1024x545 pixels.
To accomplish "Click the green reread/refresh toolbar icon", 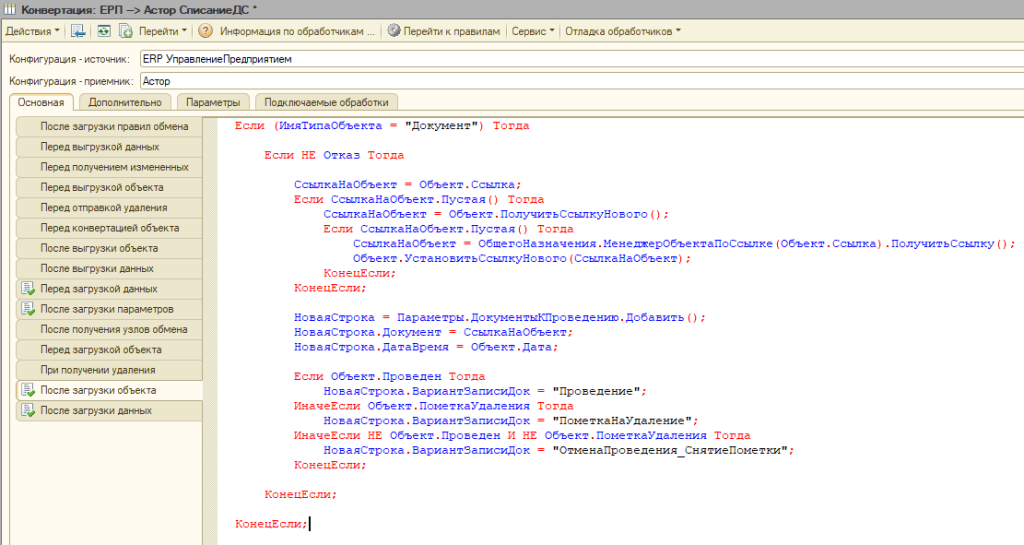I will 101,31.
